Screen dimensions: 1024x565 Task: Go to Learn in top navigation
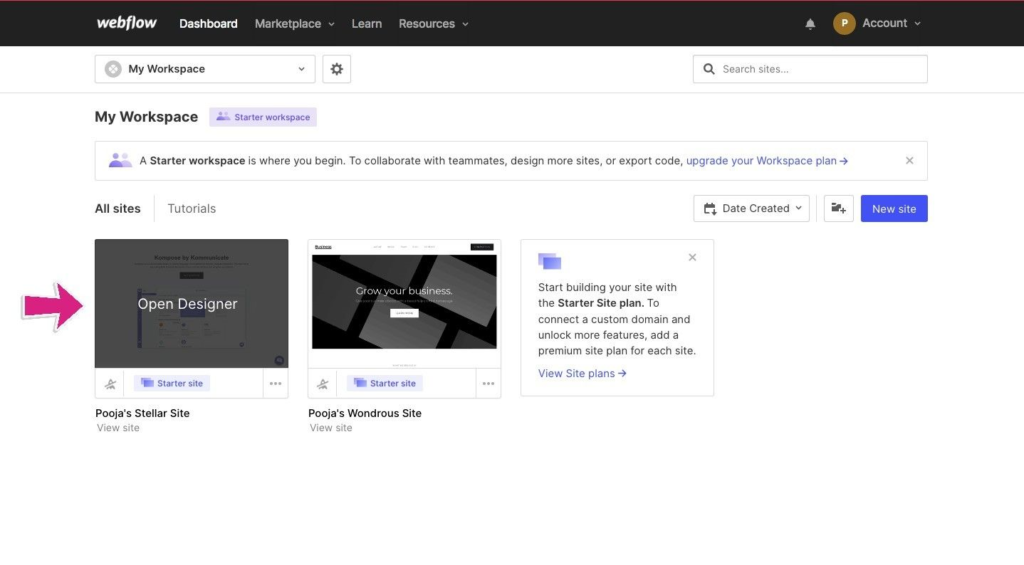[x=366, y=24]
